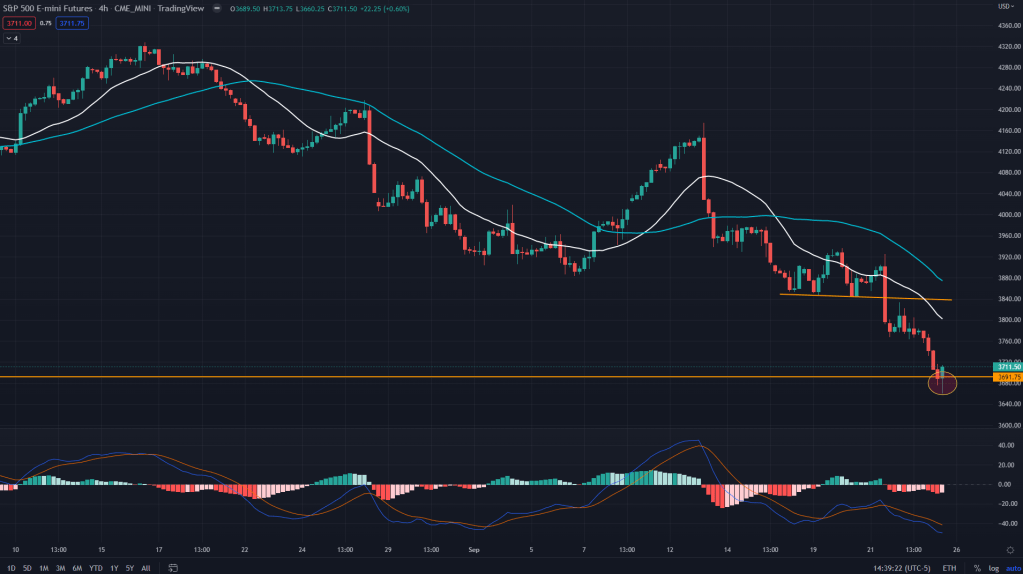Select the YTD time range
The image size is (1023, 574).
(x=95, y=567)
